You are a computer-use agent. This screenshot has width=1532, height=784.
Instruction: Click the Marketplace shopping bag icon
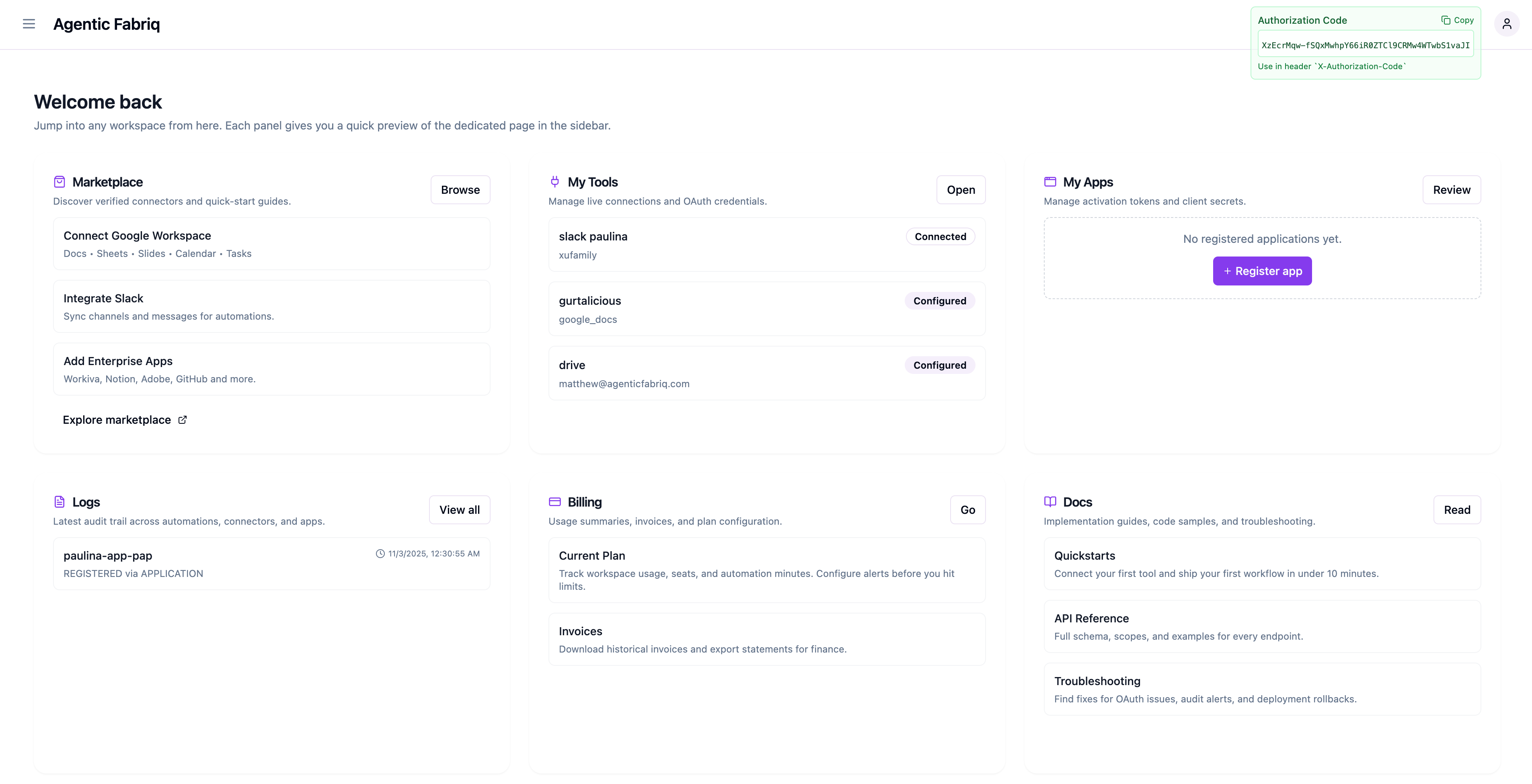click(x=60, y=182)
